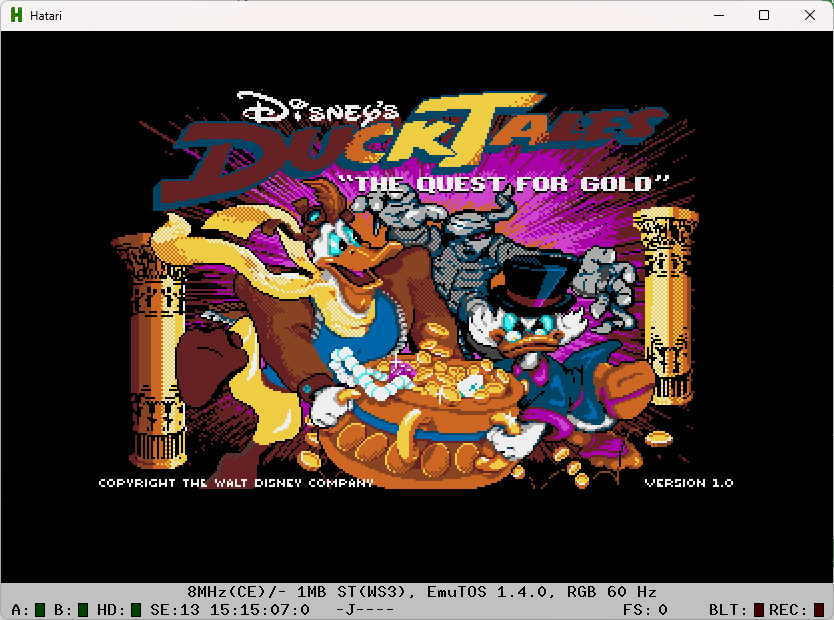Click the REC recording LED indicator
This screenshot has height=620, width=834.
(819, 610)
